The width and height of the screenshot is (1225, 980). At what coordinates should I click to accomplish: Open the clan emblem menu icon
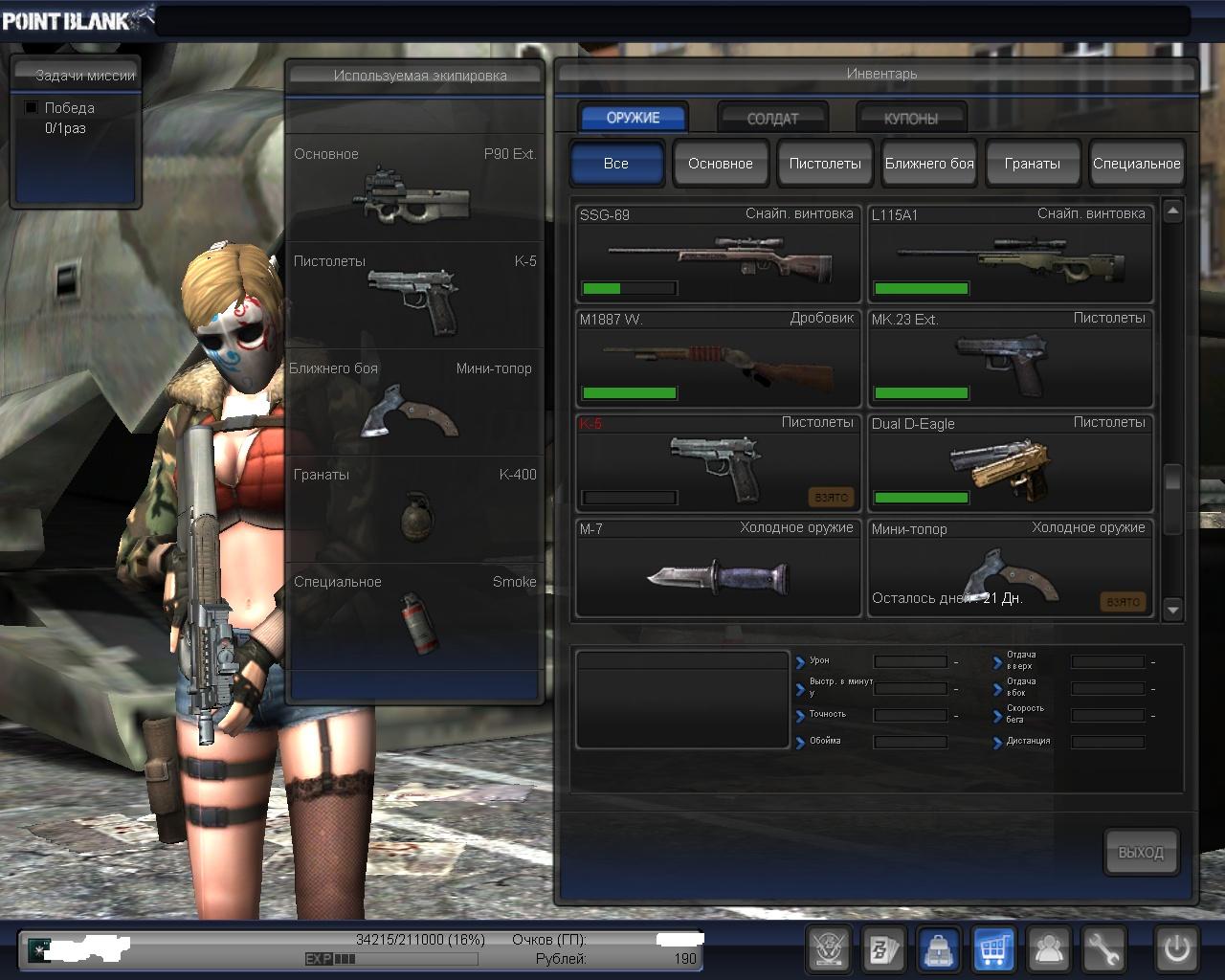[829, 949]
